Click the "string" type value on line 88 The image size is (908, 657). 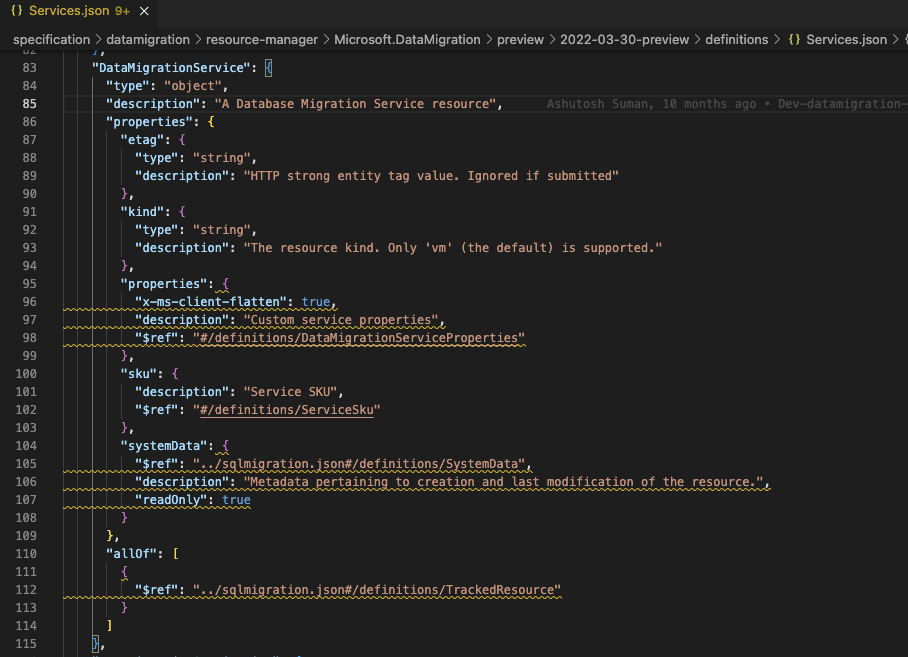point(222,157)
